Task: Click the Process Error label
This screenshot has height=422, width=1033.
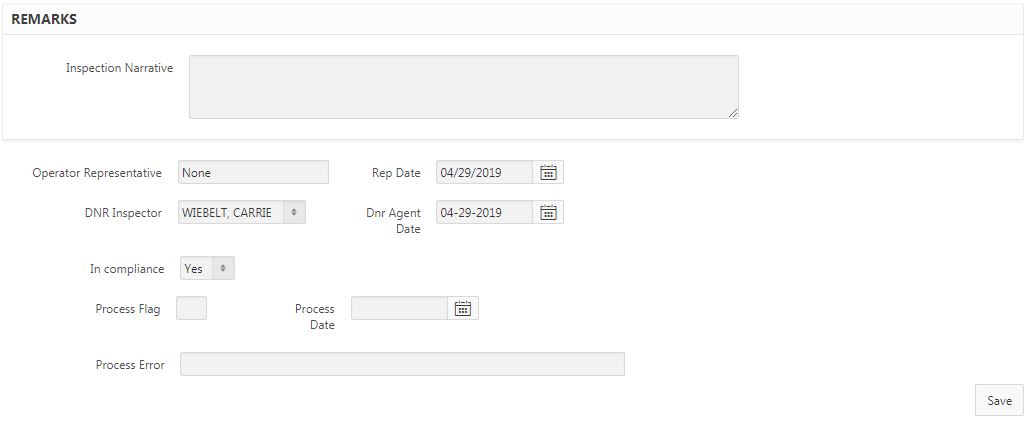Action: click(x=130, y=365)
